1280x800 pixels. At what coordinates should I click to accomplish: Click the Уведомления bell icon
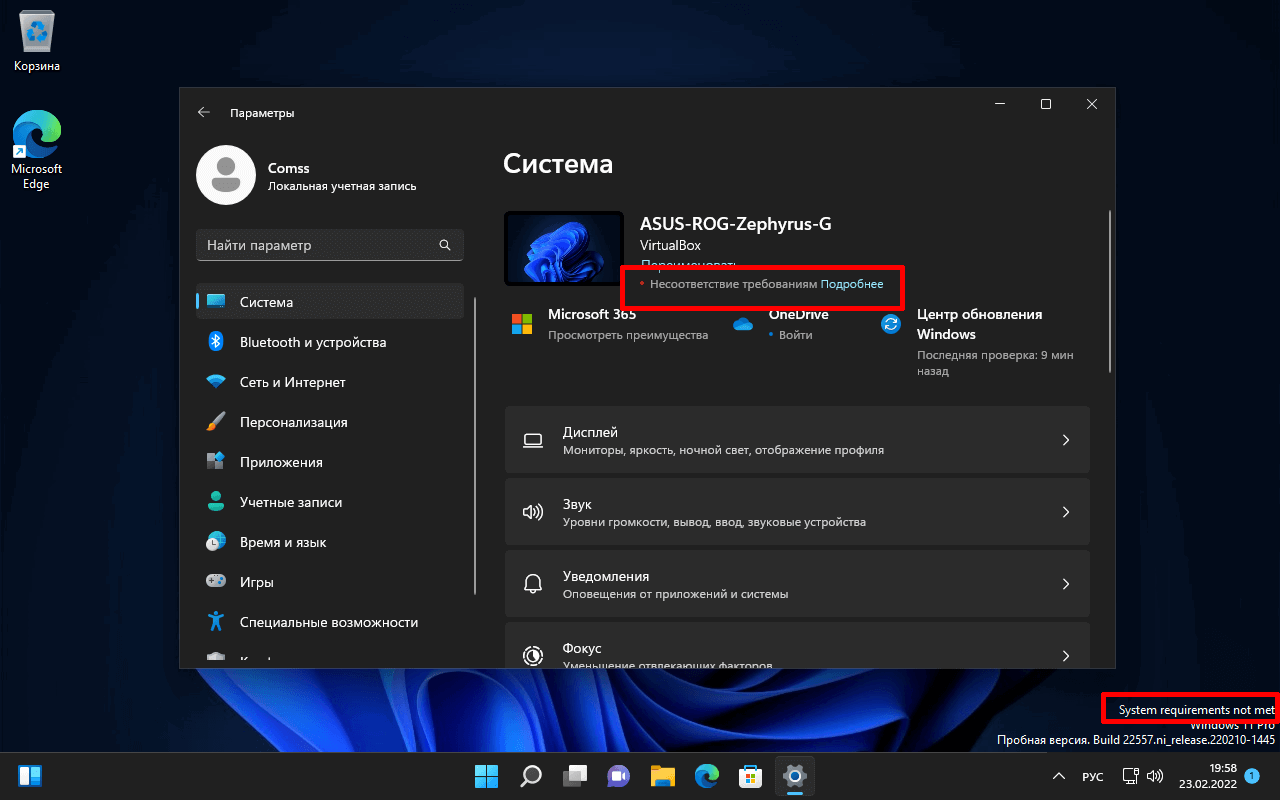click(x=533, y=584)
